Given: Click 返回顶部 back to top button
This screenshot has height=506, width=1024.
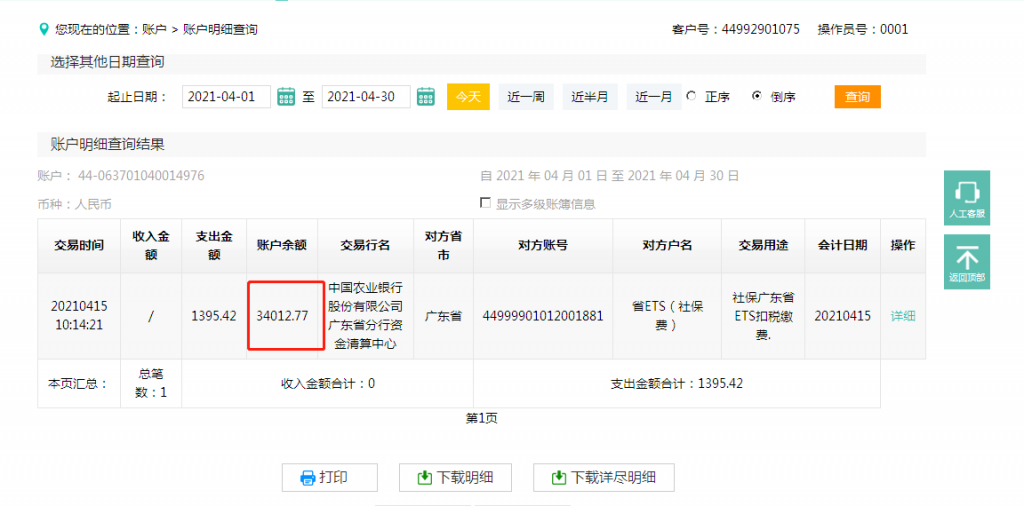Looking at the screenshot, I should point(967,262).
